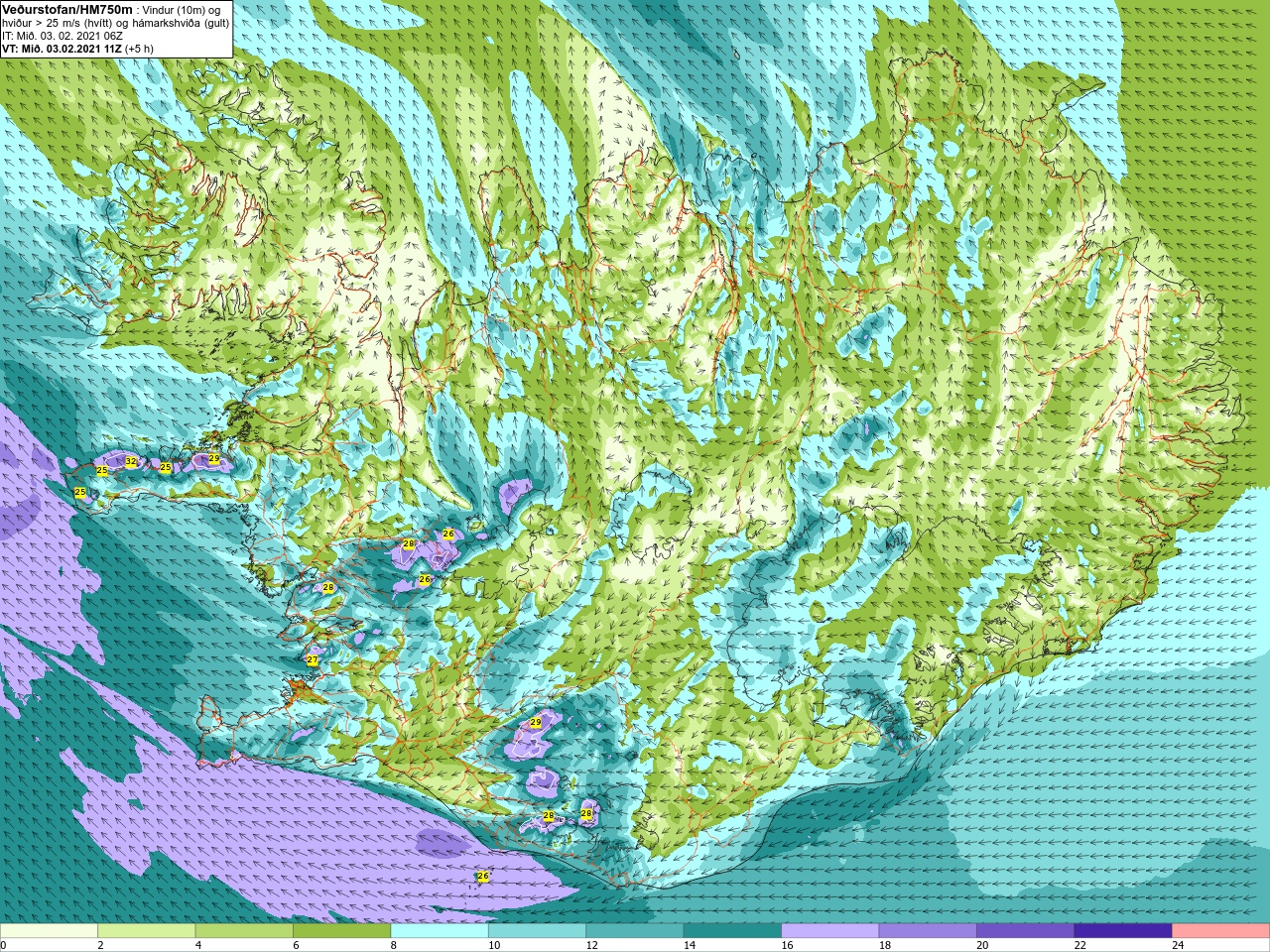Click the legend tick label '0'
Image resolution: width=1270 pixels, height=952 pixels.
[x=3, y=946]
